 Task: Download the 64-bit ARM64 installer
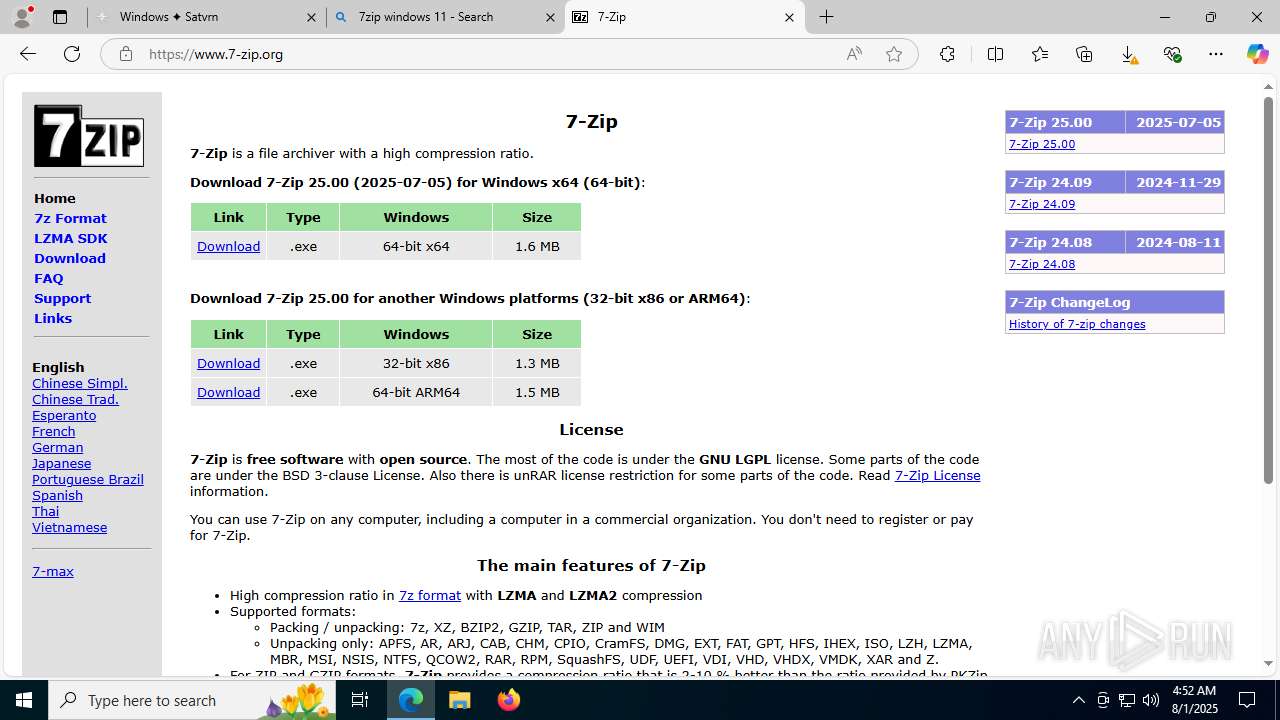(228, 392)
